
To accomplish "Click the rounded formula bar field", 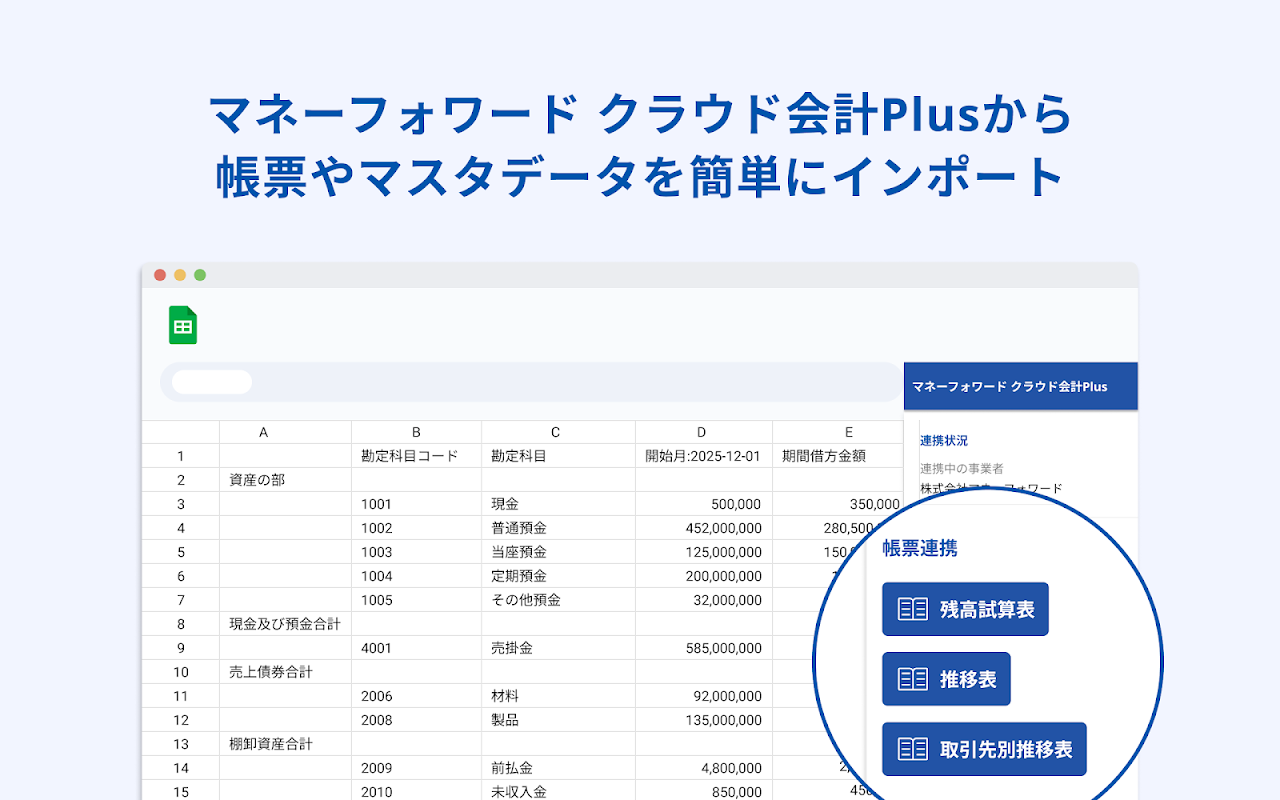I will pyautogui.click(x=531, y=382).
